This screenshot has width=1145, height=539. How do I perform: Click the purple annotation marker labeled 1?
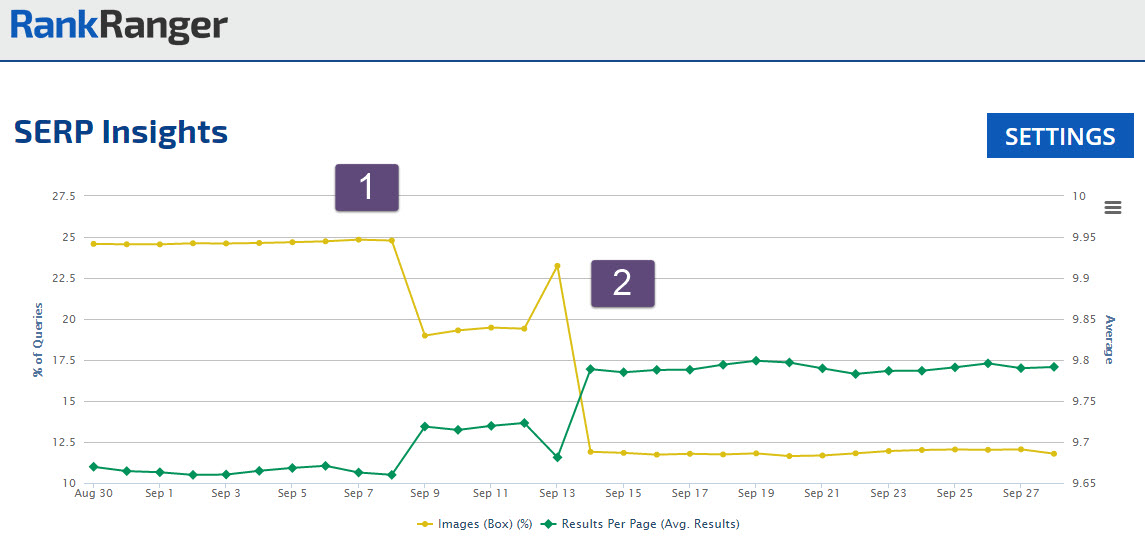tap(366, 187)
